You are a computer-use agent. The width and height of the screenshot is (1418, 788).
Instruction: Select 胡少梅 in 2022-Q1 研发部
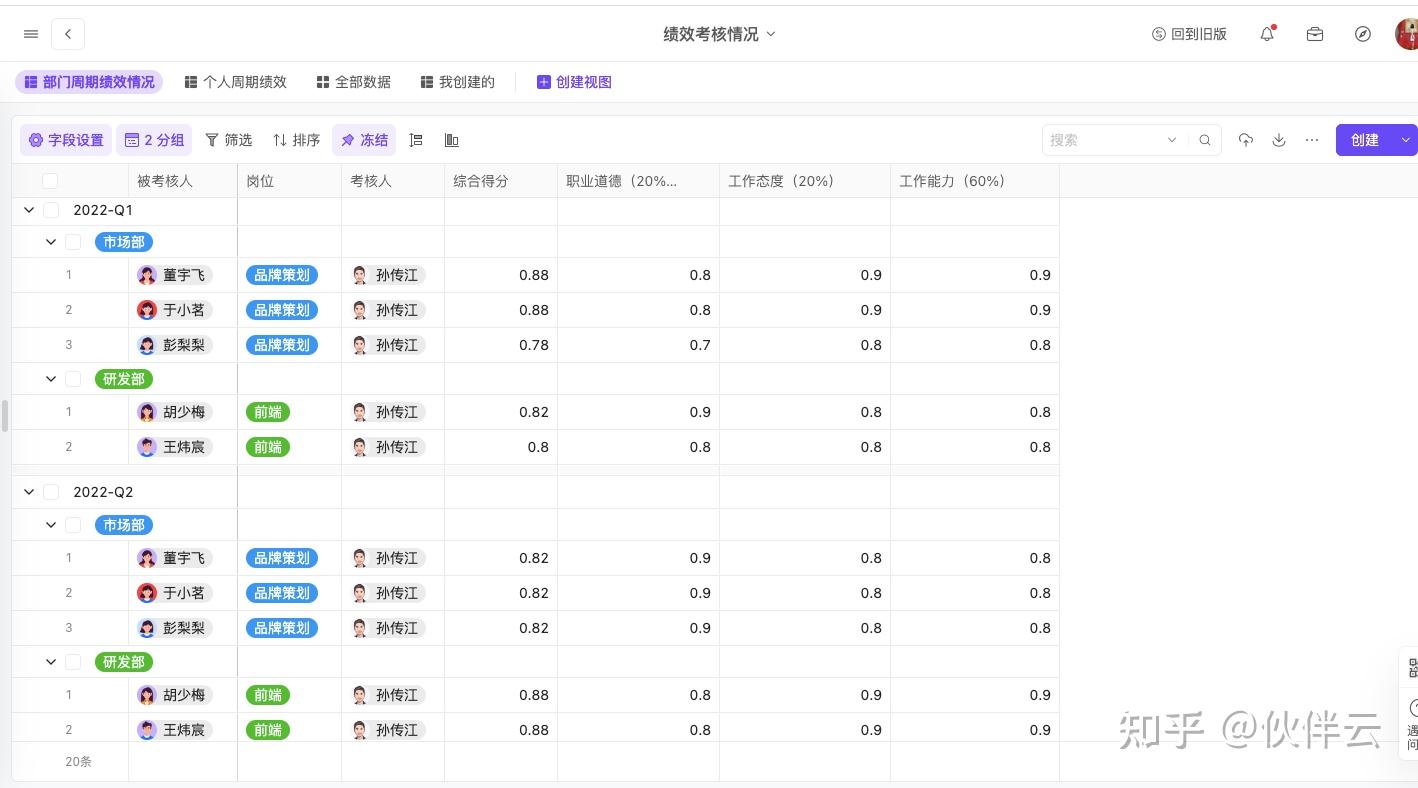pos(175,412)
